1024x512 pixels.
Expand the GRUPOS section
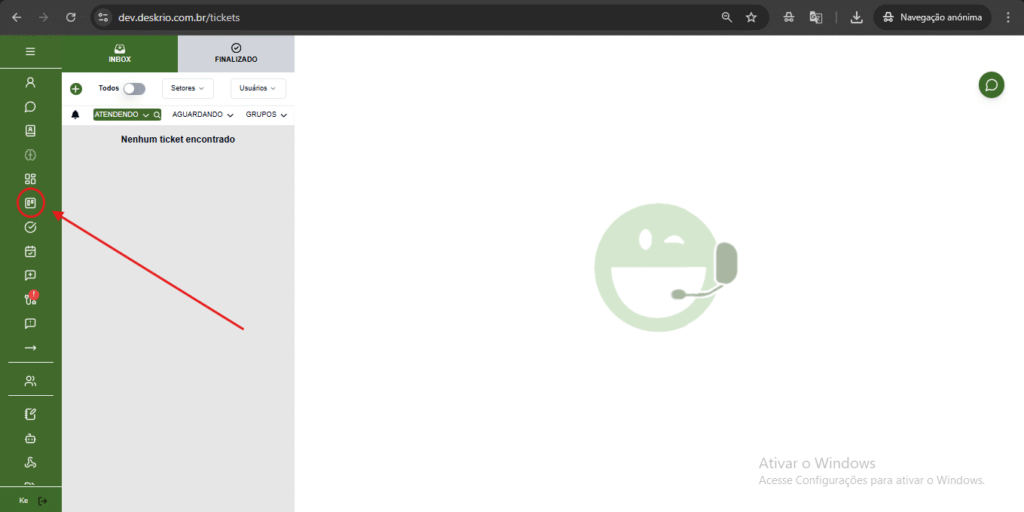pyautogui.click(x=266, y=115)
